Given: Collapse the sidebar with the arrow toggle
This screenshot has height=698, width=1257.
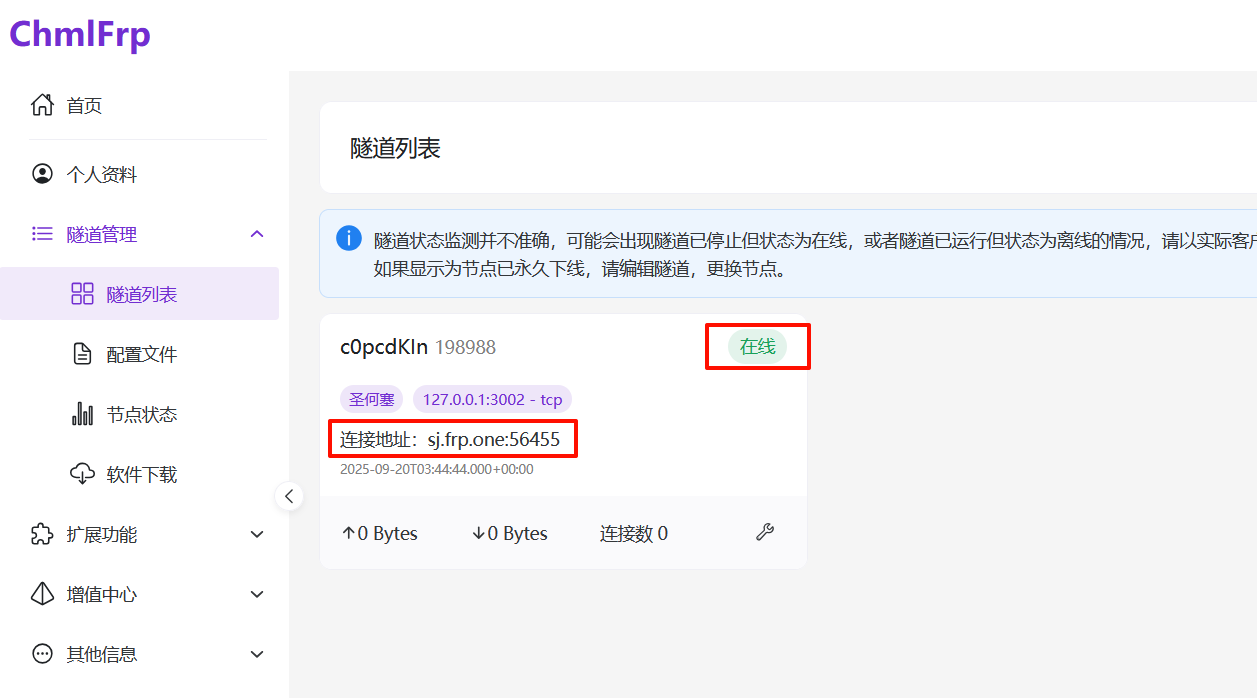Looking at the screenshot, I should pos(289,496).
